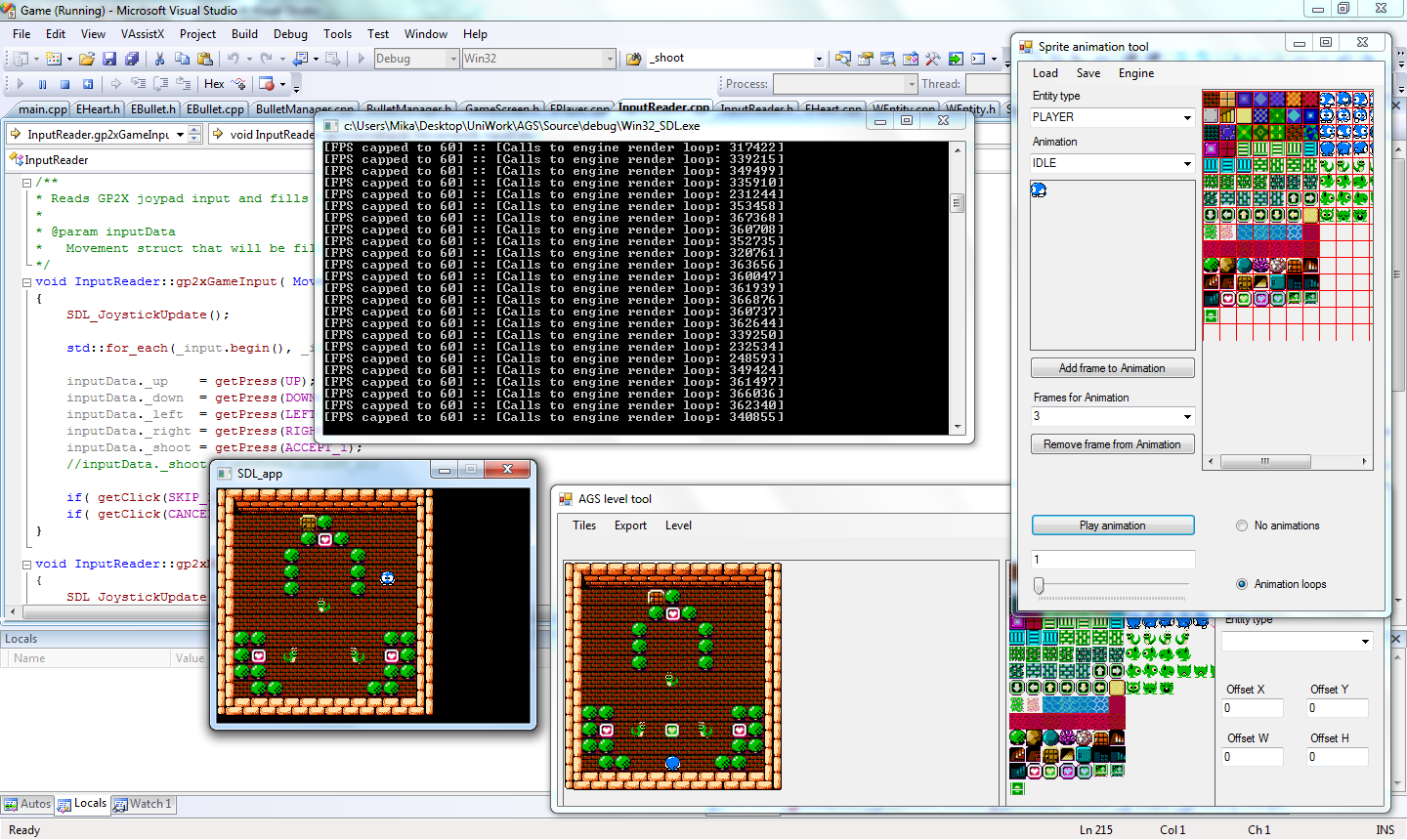
Task: Open the Frames for Animation dropdown
Action: tap(1187, 416)
